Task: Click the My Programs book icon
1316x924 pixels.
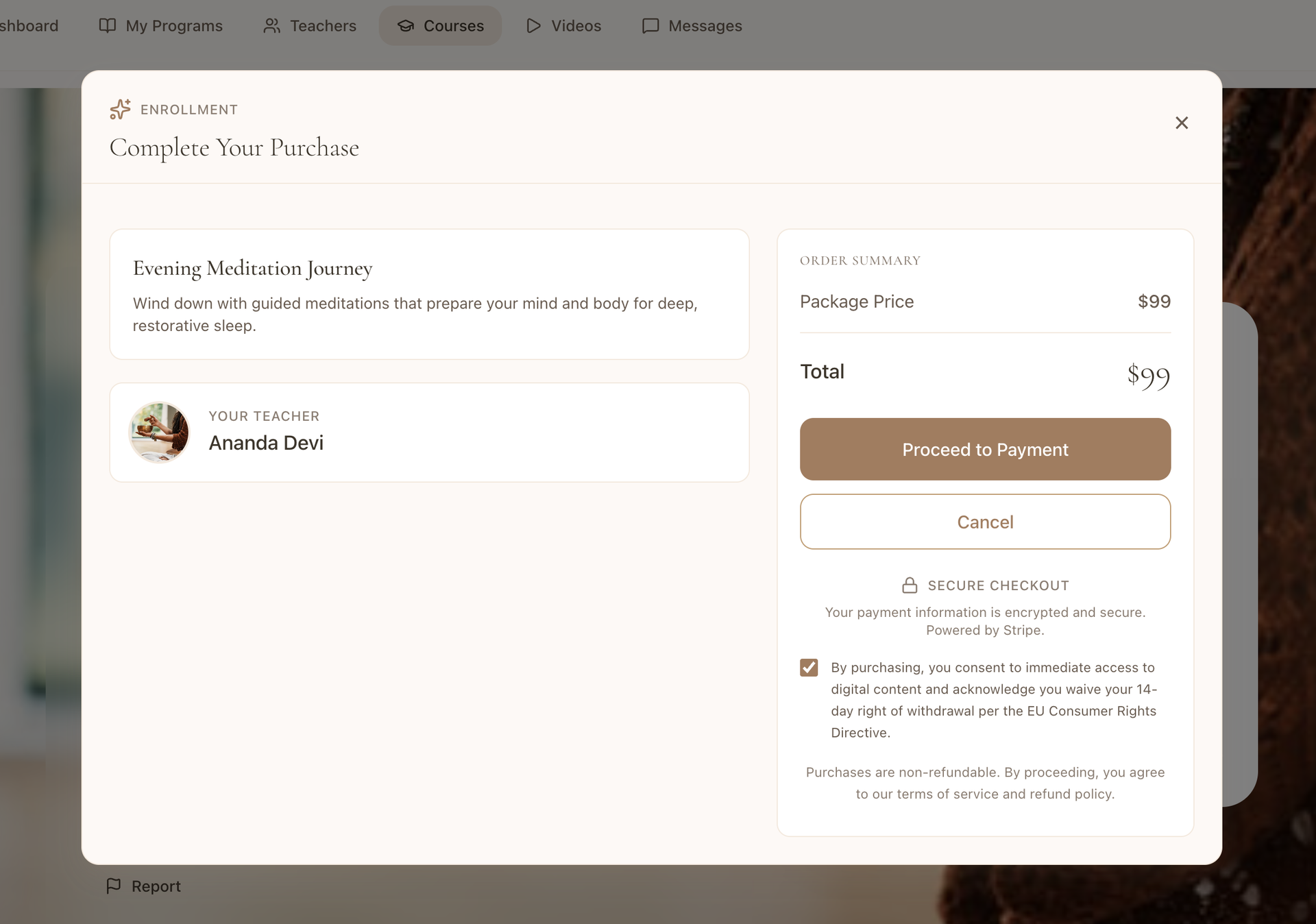Action: click(108, 26)
